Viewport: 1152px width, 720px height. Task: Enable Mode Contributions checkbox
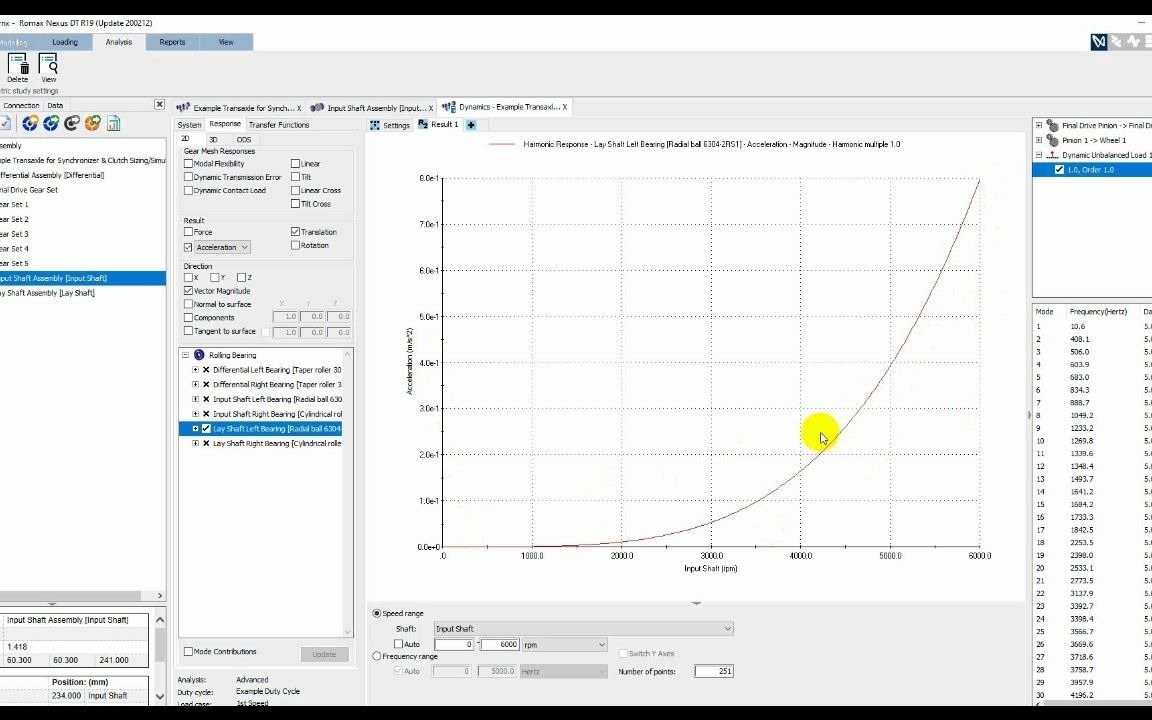tap(188, 652)
